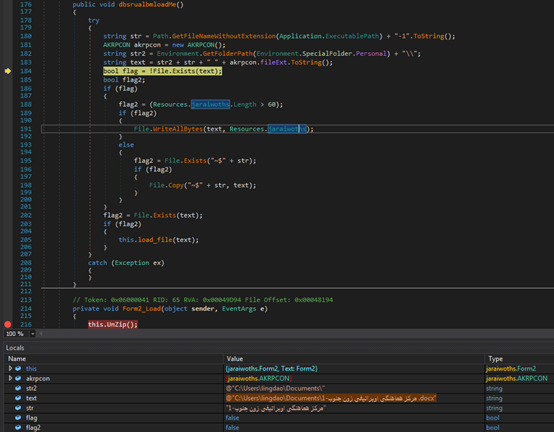The width and height of the screenshot is (554, 432).
Task: Click the Name column header in Locals
Action: coord(17,359)
